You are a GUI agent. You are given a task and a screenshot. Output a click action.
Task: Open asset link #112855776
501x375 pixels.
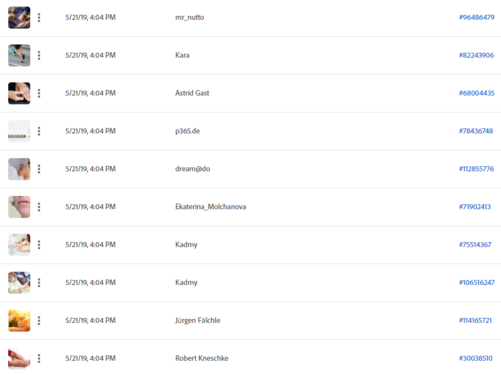(476, 169)
